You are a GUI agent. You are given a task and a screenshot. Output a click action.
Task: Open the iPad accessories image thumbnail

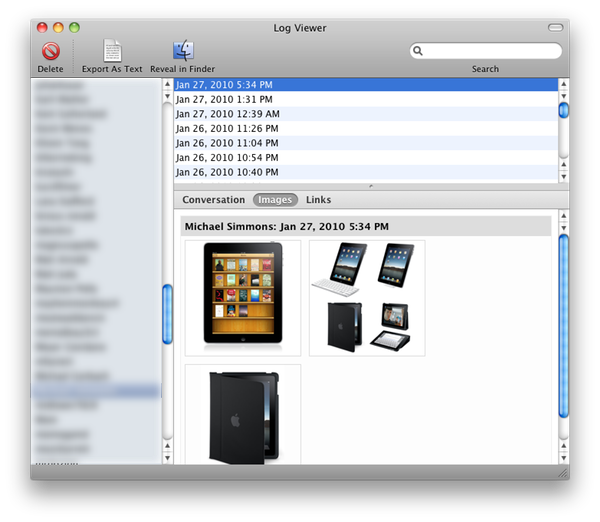(x=367, y=297)
